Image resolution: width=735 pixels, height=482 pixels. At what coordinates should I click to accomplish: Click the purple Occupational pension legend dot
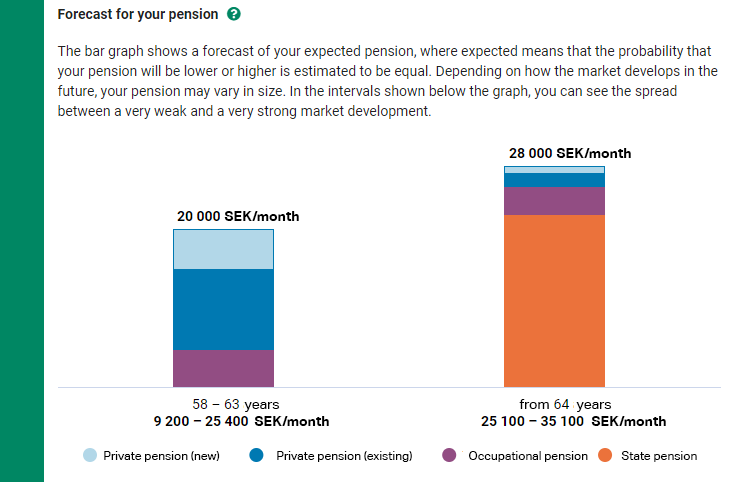pyautogui.click(x=449, y=456)
